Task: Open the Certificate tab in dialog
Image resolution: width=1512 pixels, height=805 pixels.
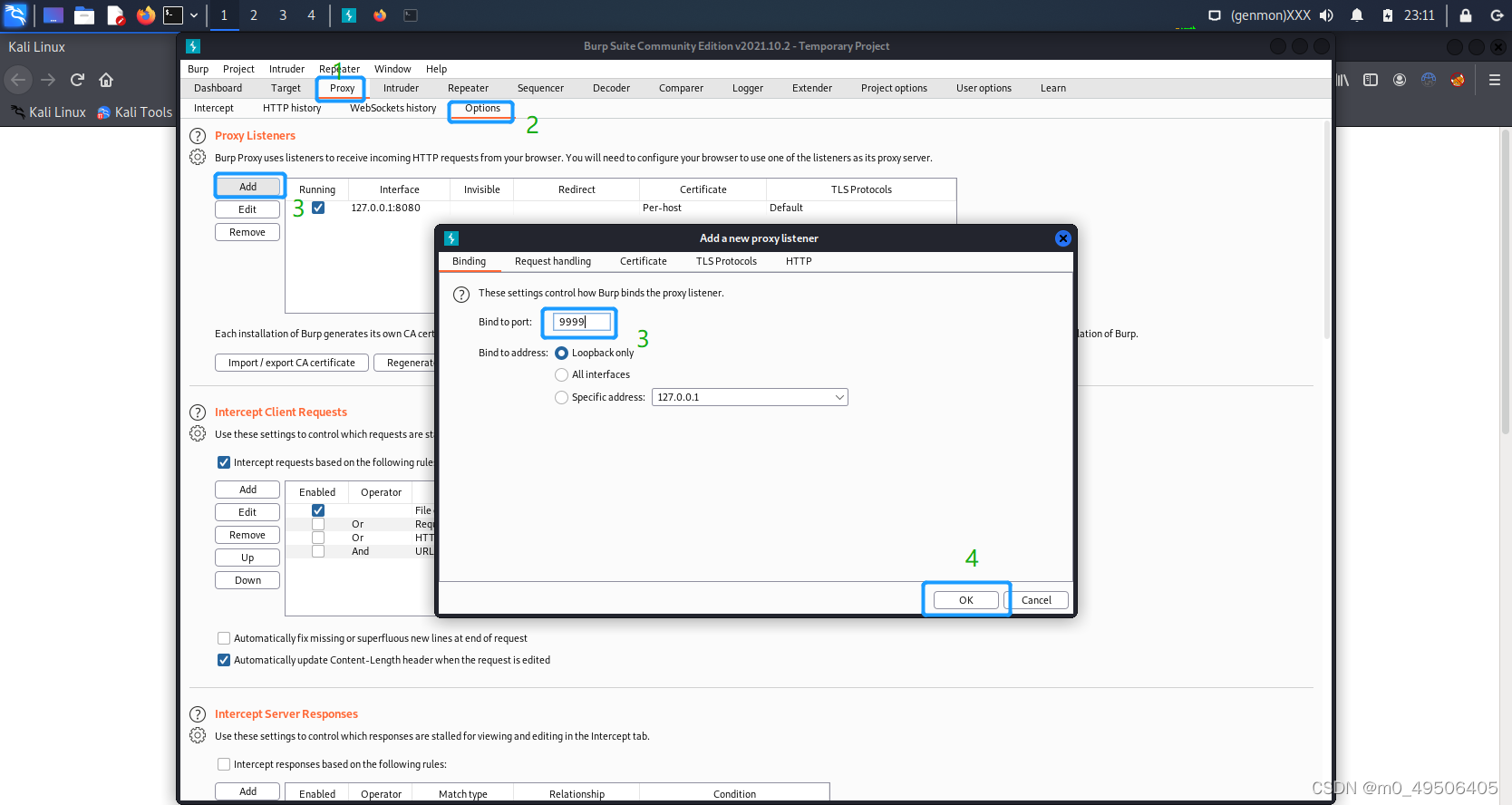Action: coord(644,261)
